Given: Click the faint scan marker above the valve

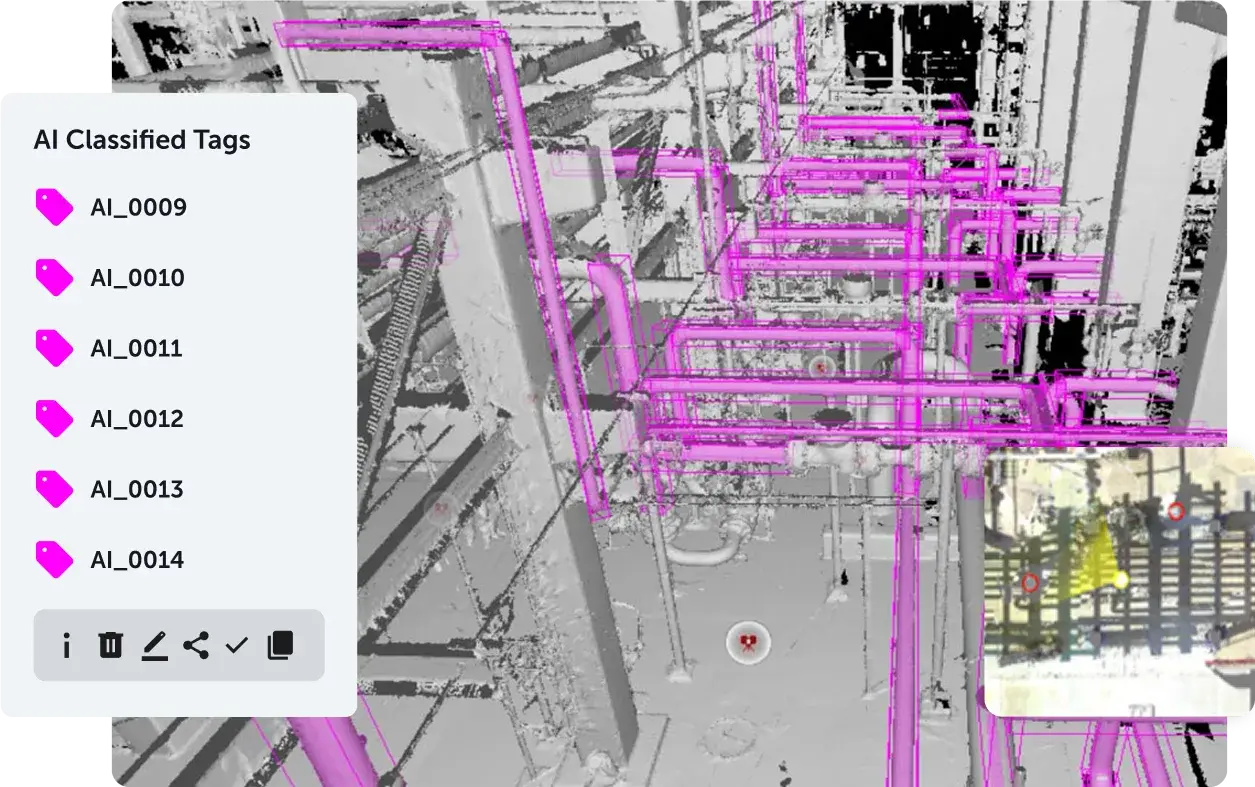Looking at the screenshot, I should (x=821, y=368).
